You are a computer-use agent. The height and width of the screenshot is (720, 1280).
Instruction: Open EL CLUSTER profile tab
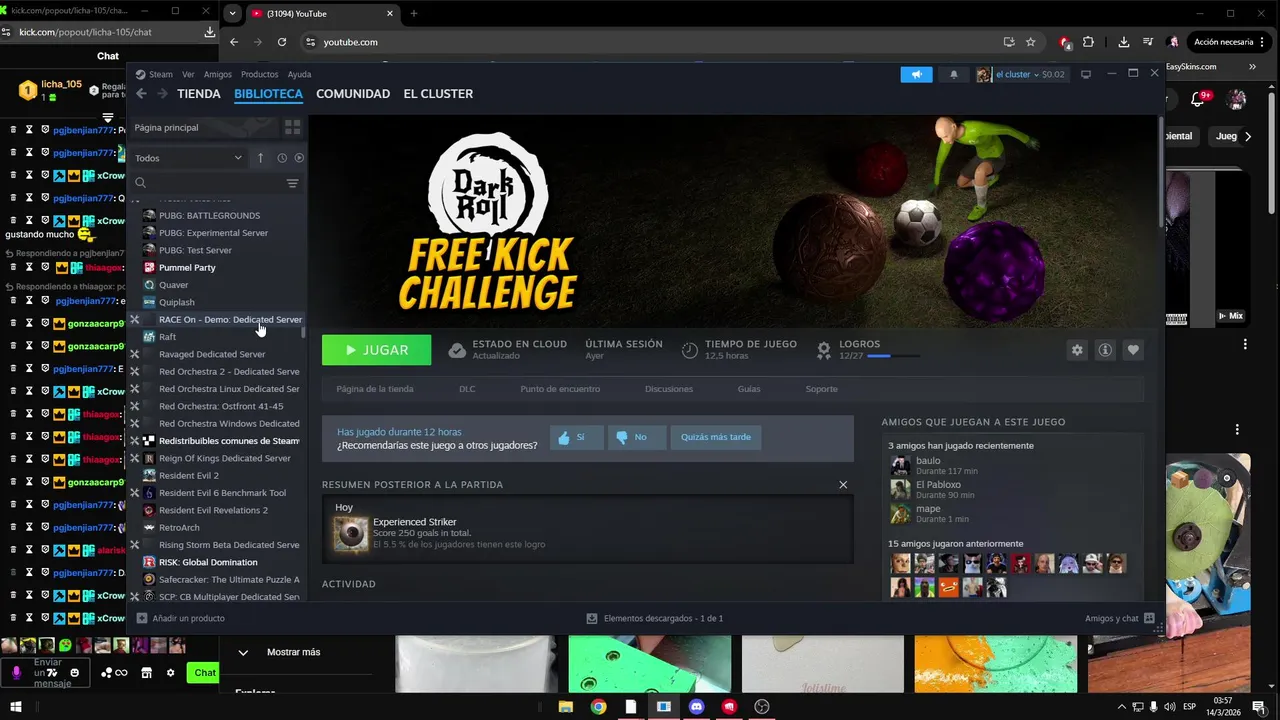point(438,94)
